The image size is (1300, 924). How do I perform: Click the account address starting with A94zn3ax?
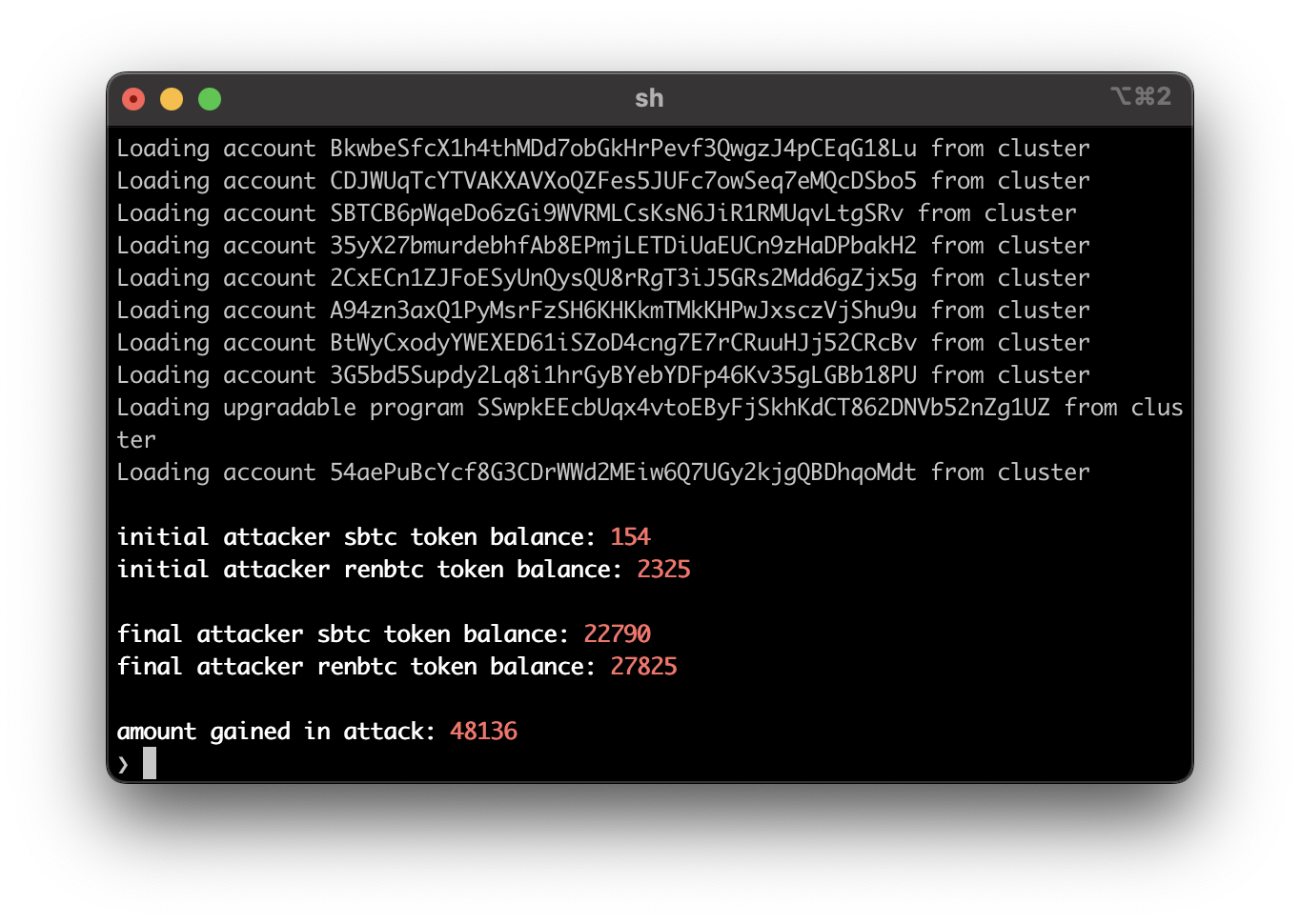pos(623,311)
